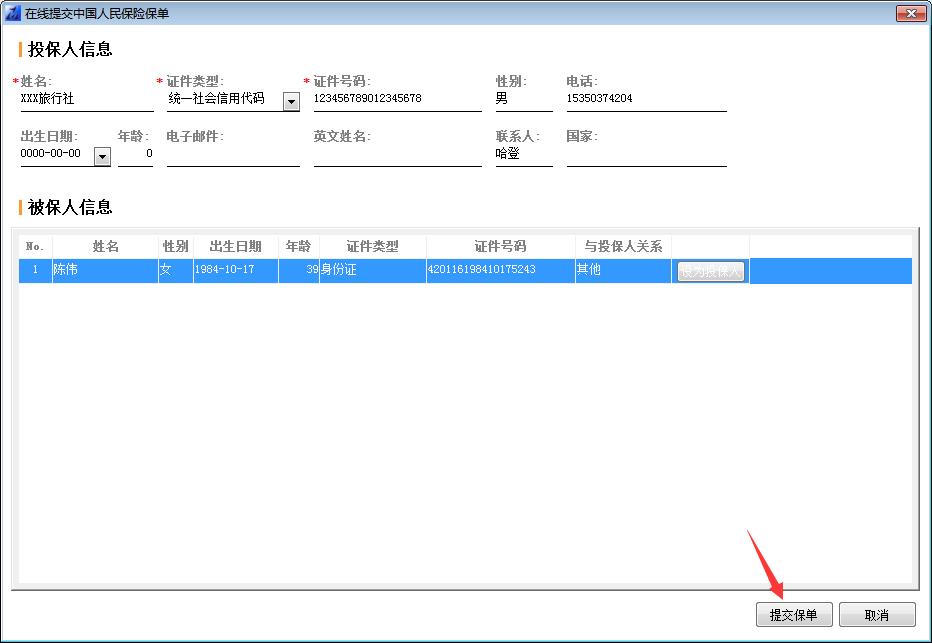Click the app icon in the title bar

coord(13,13)
